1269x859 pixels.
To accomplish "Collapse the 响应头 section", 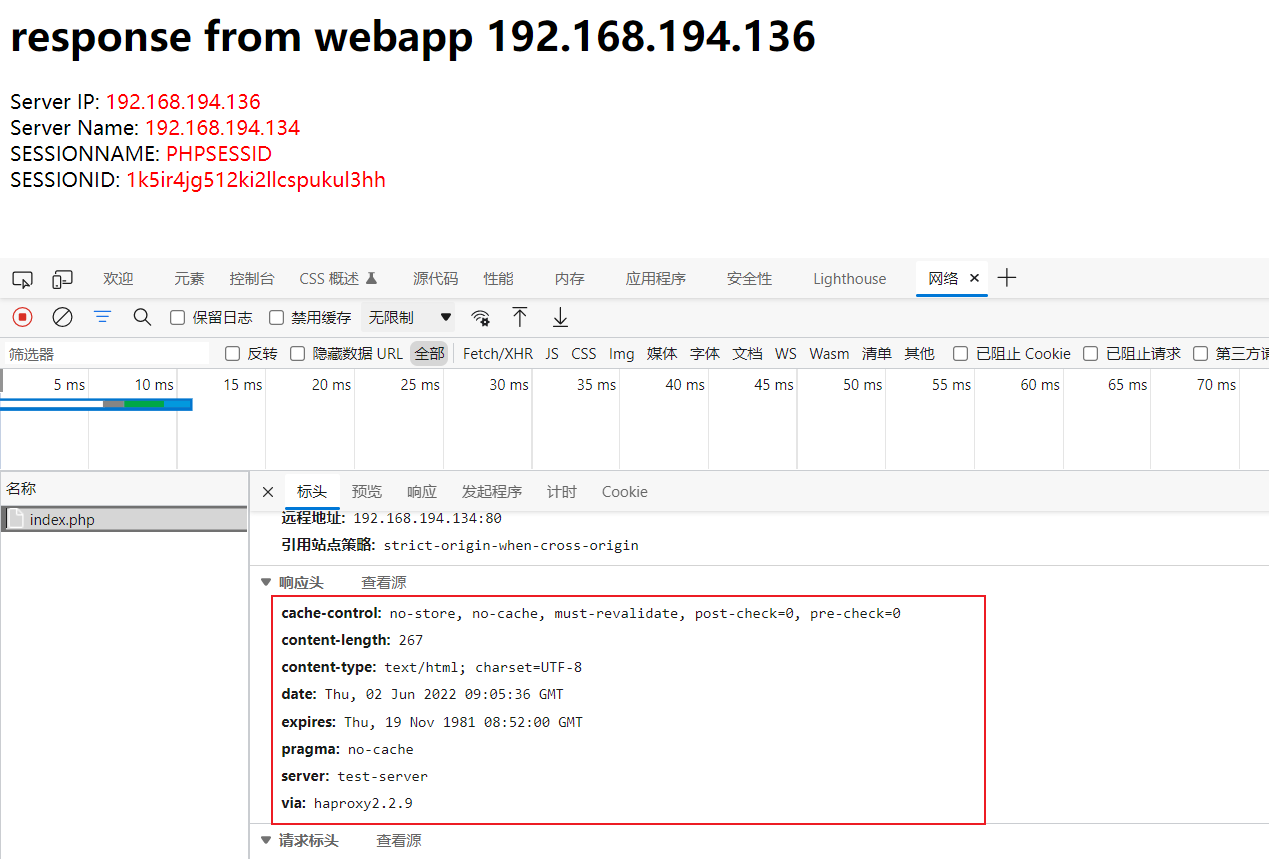I will pyautogui.click(x=294, y=583).
